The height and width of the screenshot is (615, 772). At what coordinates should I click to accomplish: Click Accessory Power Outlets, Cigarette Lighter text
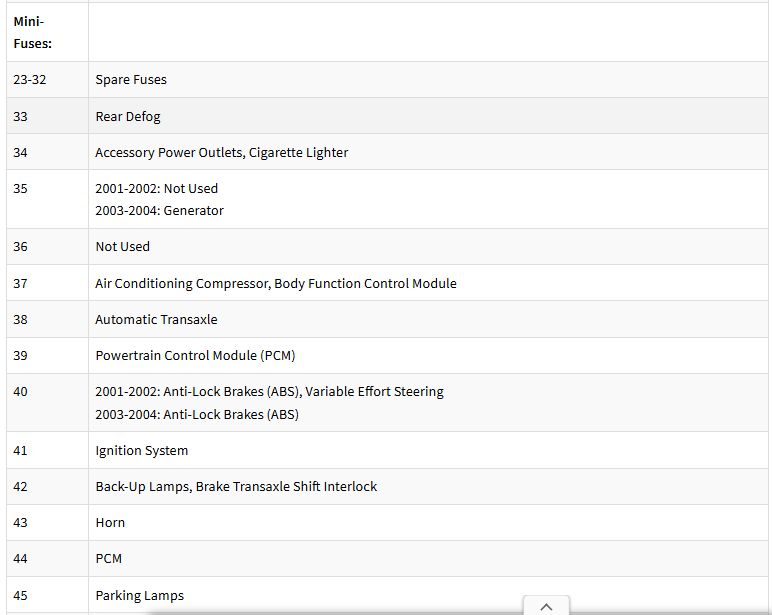[x=222, y=152]
